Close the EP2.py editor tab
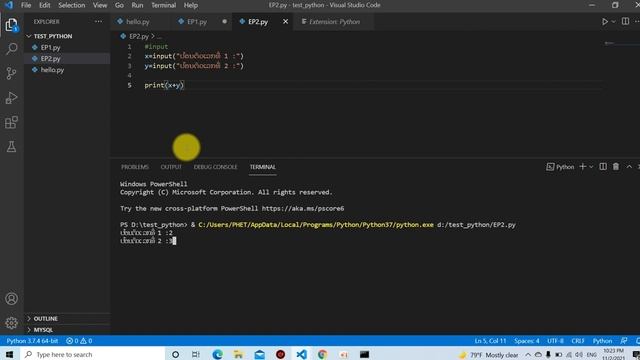Viewport: 640px width, 360px height. pos(285,22)
